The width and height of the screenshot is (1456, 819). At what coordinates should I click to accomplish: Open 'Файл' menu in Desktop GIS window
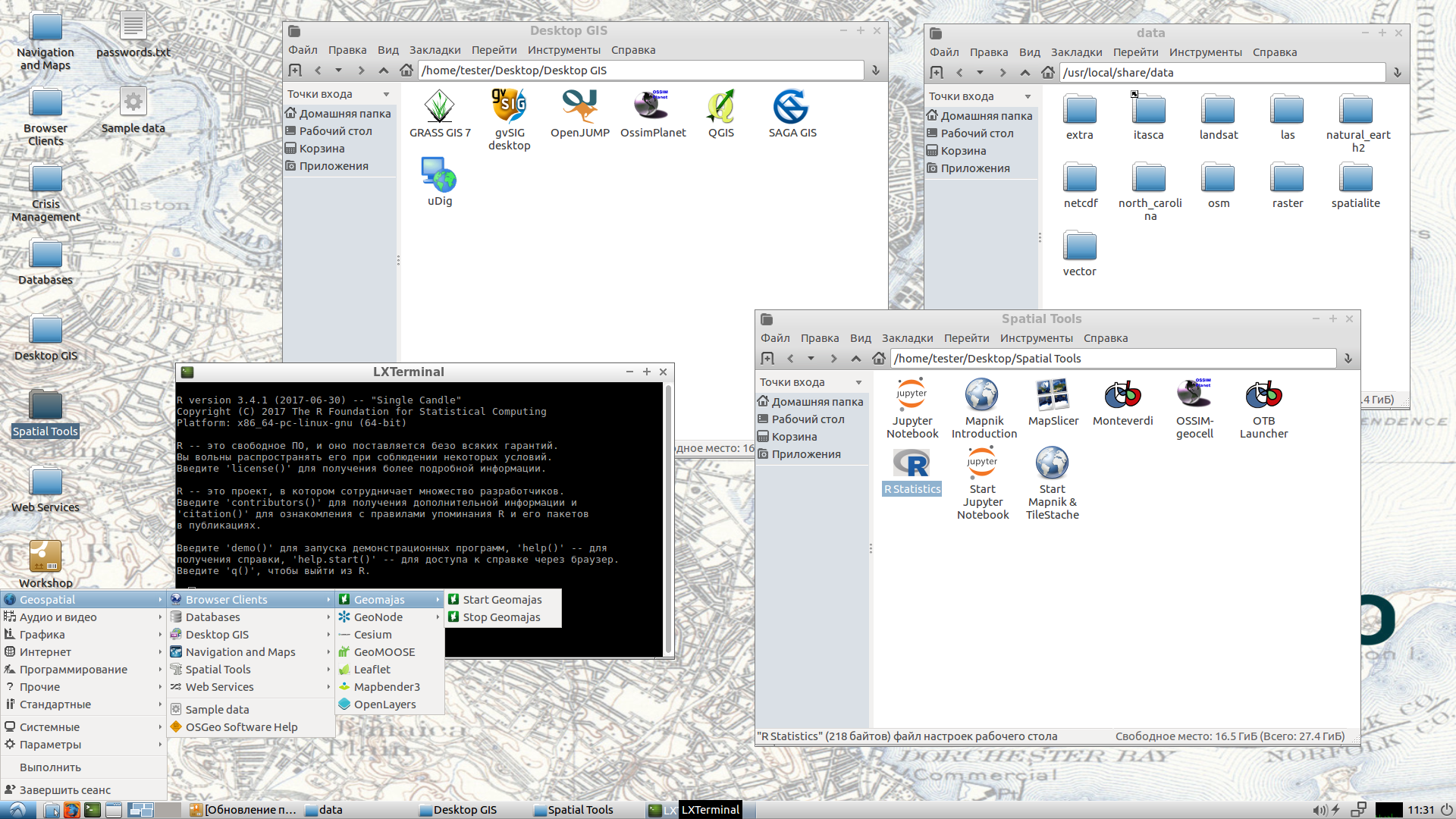coord(303,50)
